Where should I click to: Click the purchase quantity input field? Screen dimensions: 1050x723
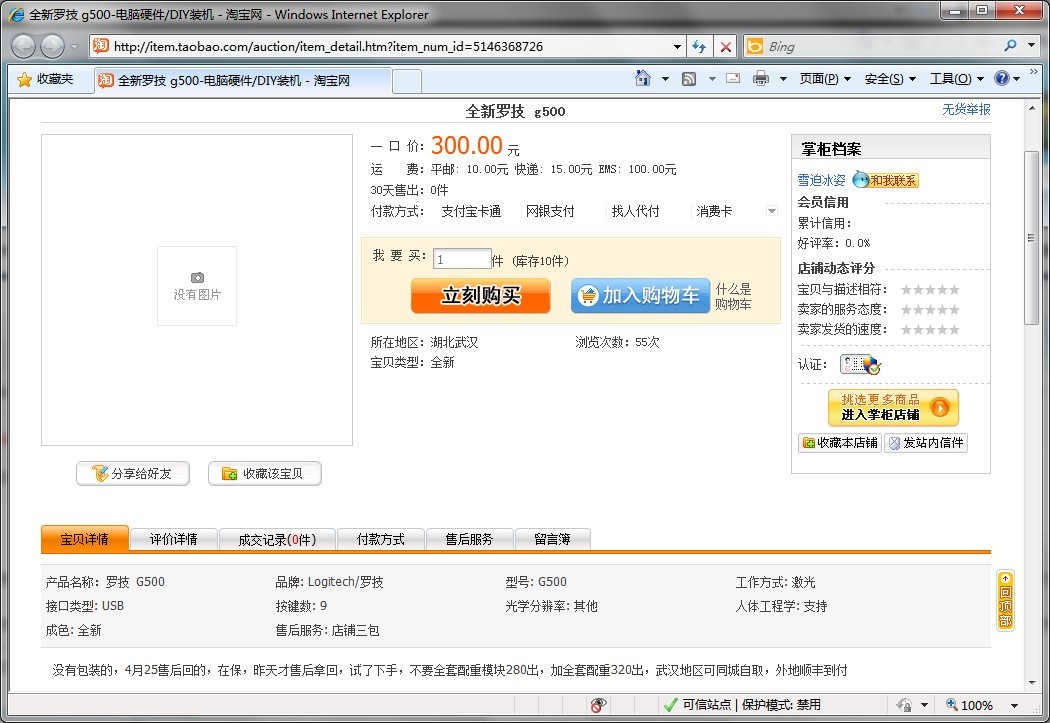pos(462,259)
